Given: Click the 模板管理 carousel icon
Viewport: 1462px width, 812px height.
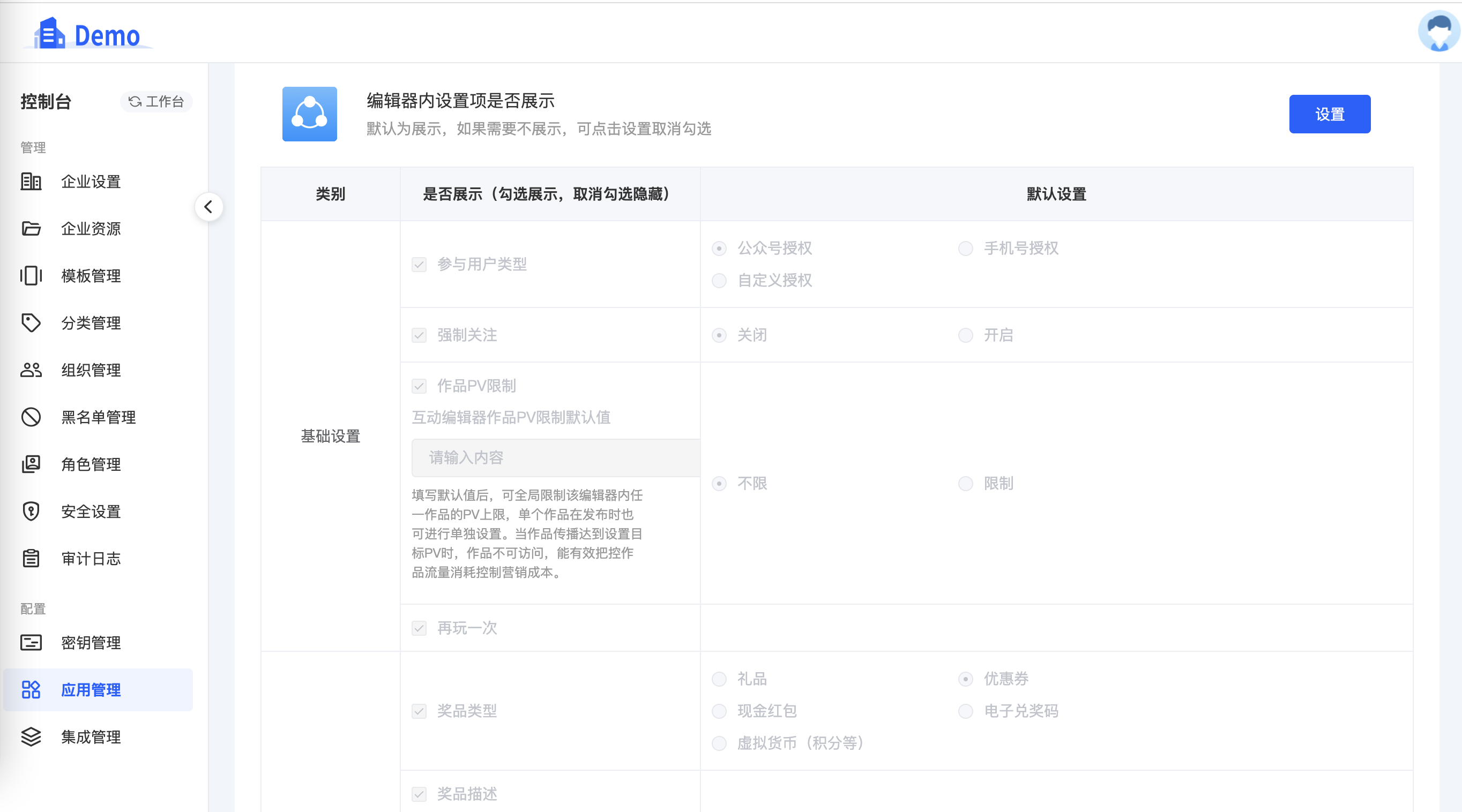Looking at the screenshot, I should 31,276.
